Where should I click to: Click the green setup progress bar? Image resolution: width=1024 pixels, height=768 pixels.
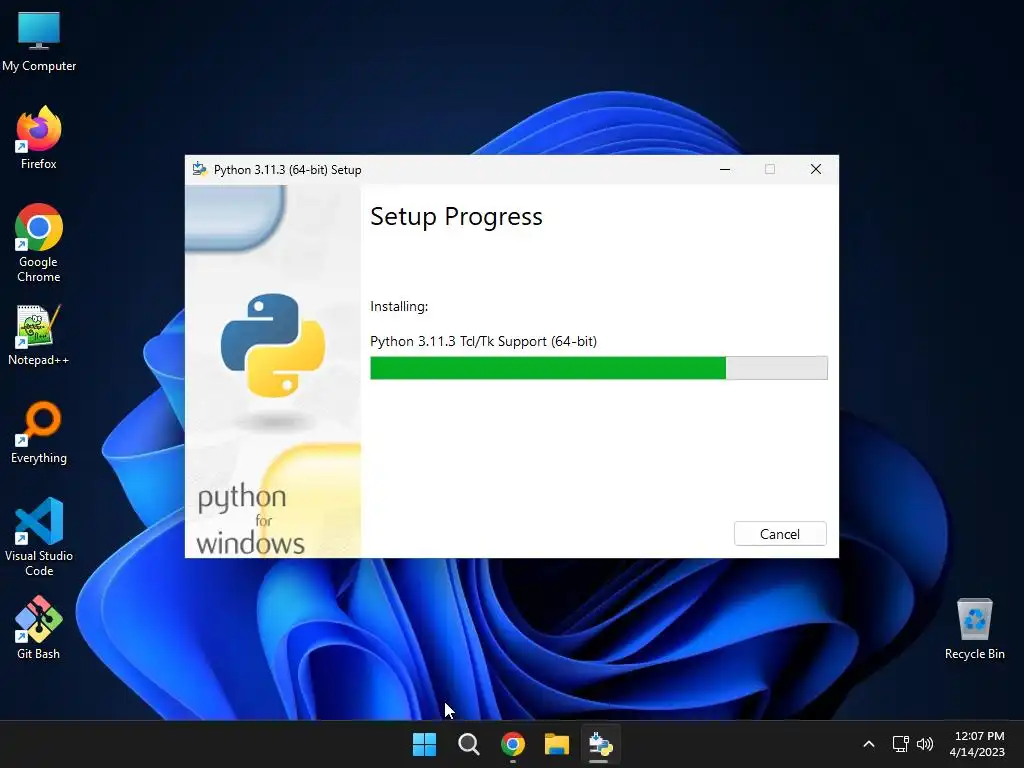tap(598, 368)
